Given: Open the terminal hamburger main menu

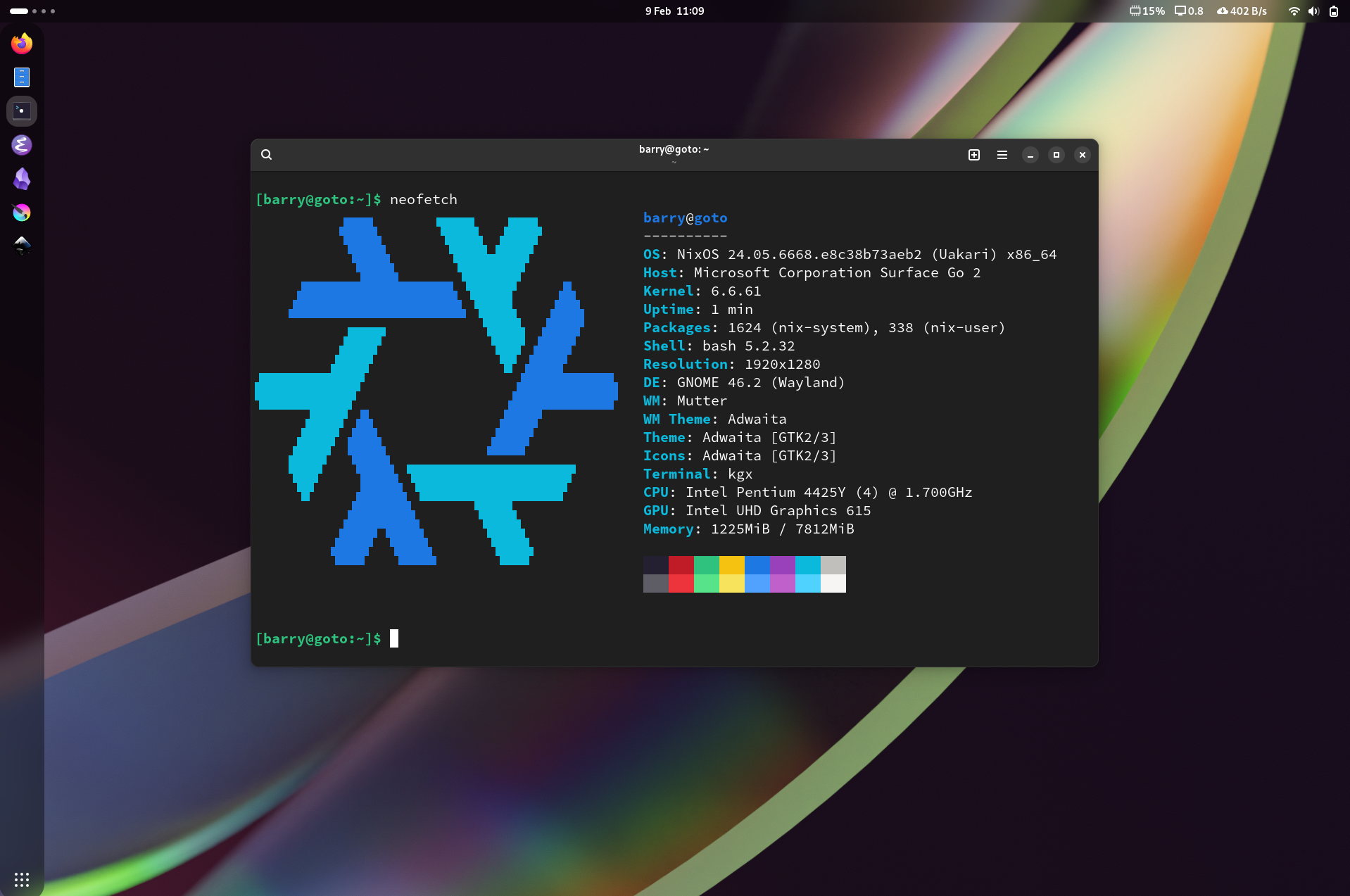Looking at the screenshot, I should [x=1002, y=155].
